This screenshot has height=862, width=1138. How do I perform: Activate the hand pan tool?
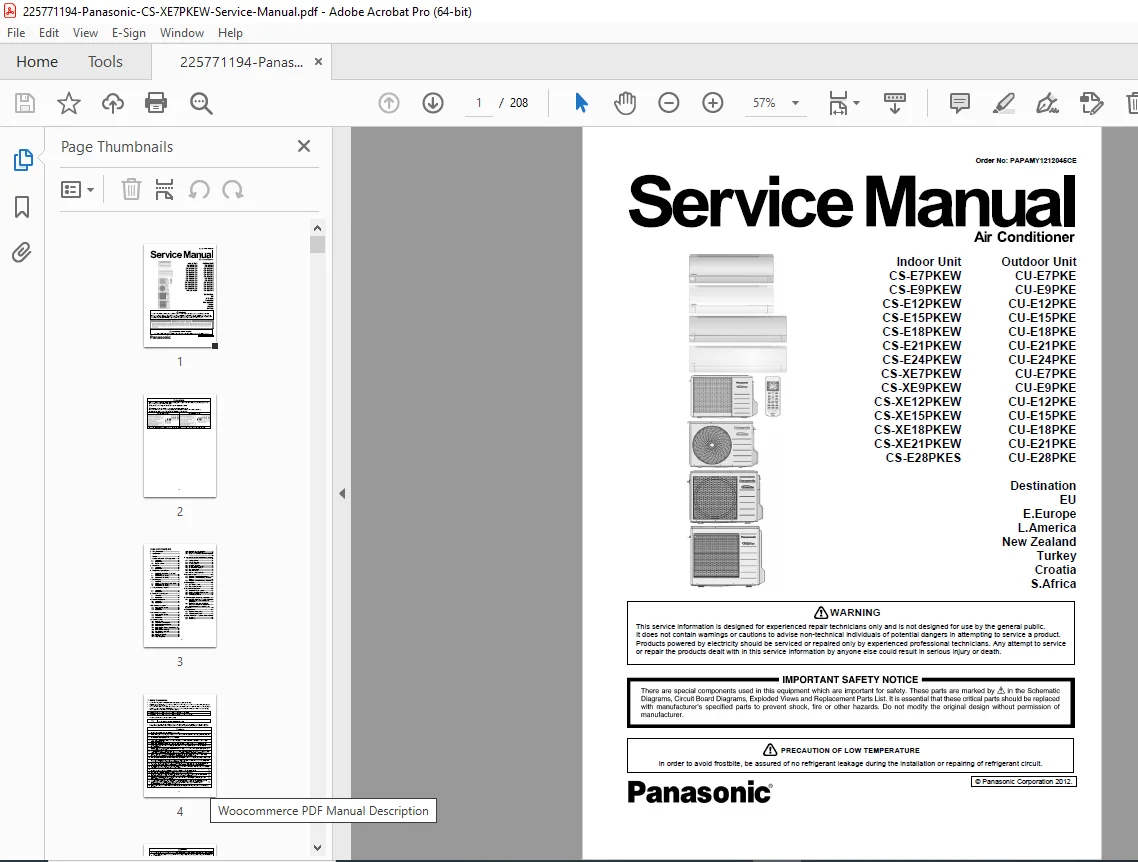[625, 103]
